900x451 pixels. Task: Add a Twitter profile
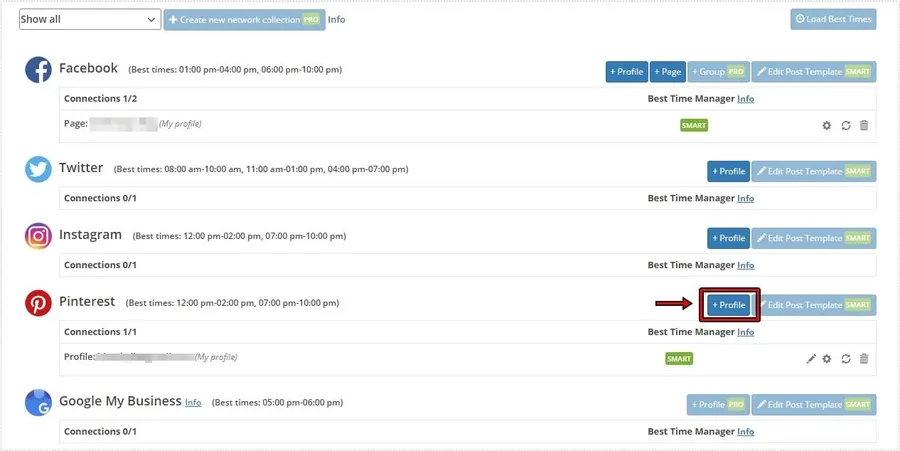(728, 171)
